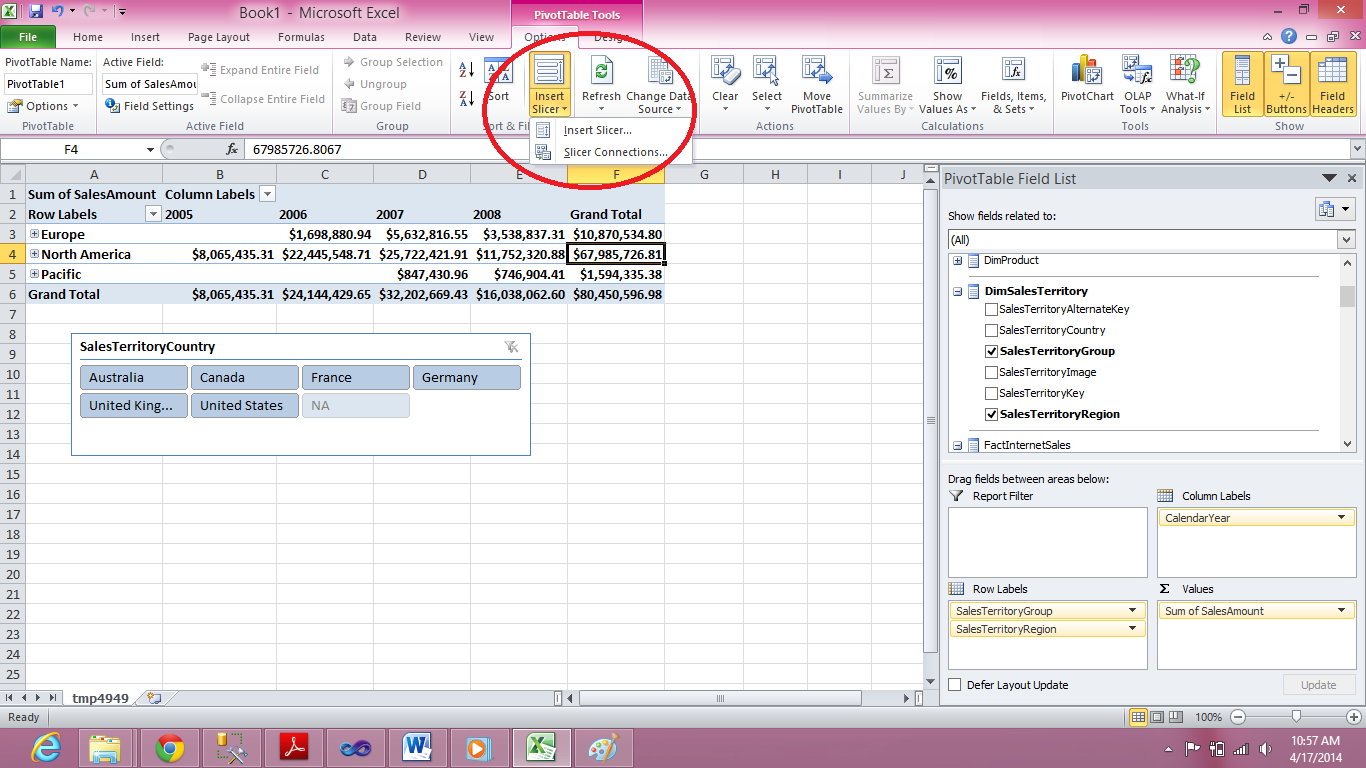
Task: Select United States in the slicer
Action: (x=245, y=405)
